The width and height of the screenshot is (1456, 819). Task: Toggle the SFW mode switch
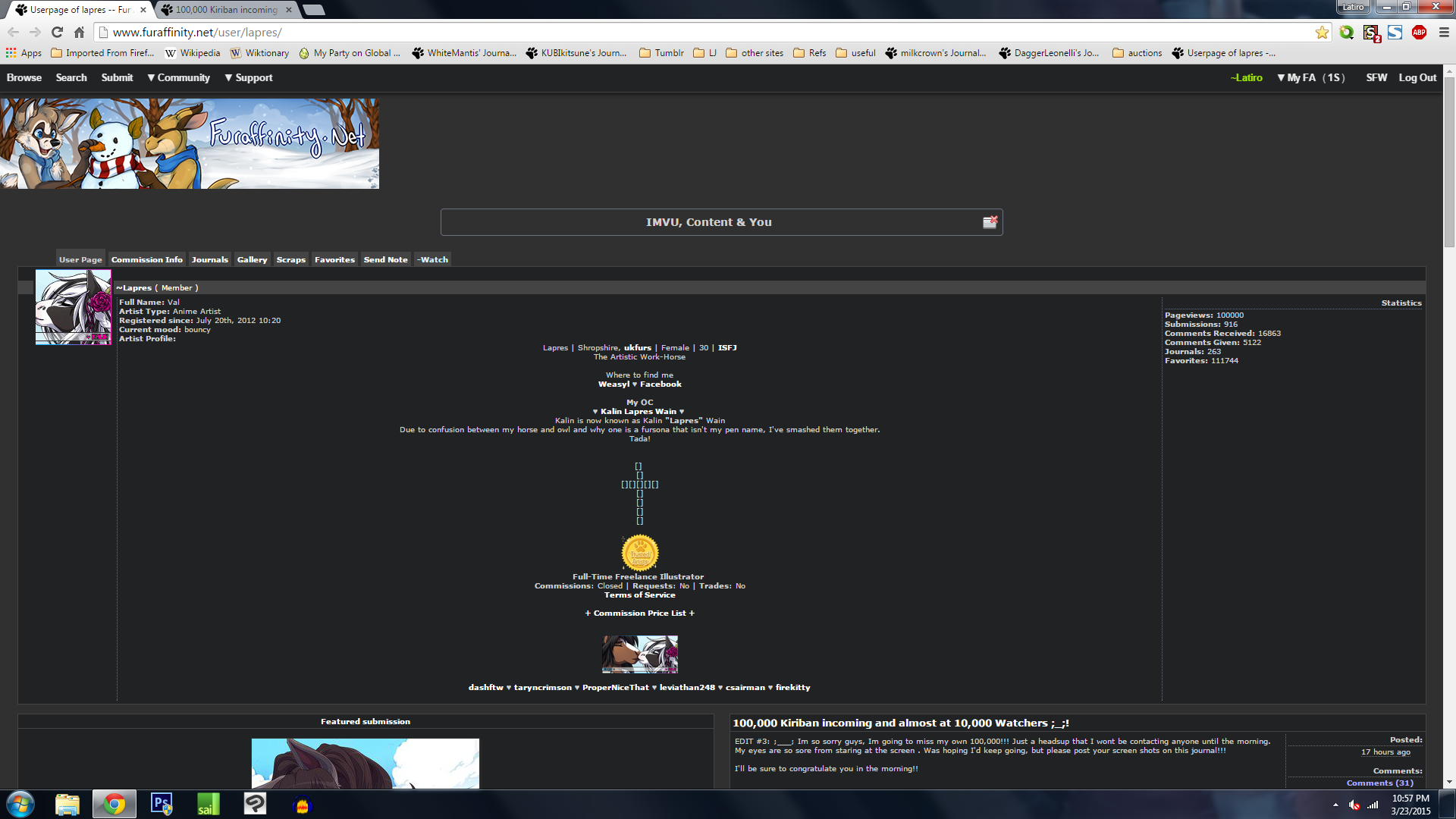(x=1376, y=77)
